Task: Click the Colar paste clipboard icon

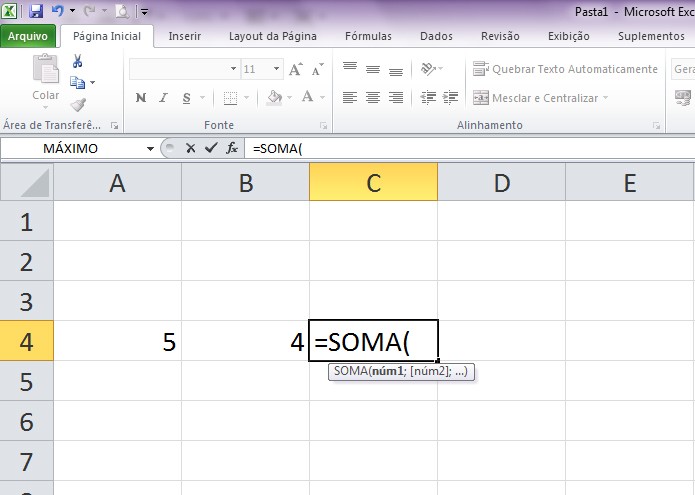Action: [x=46, y=68]
